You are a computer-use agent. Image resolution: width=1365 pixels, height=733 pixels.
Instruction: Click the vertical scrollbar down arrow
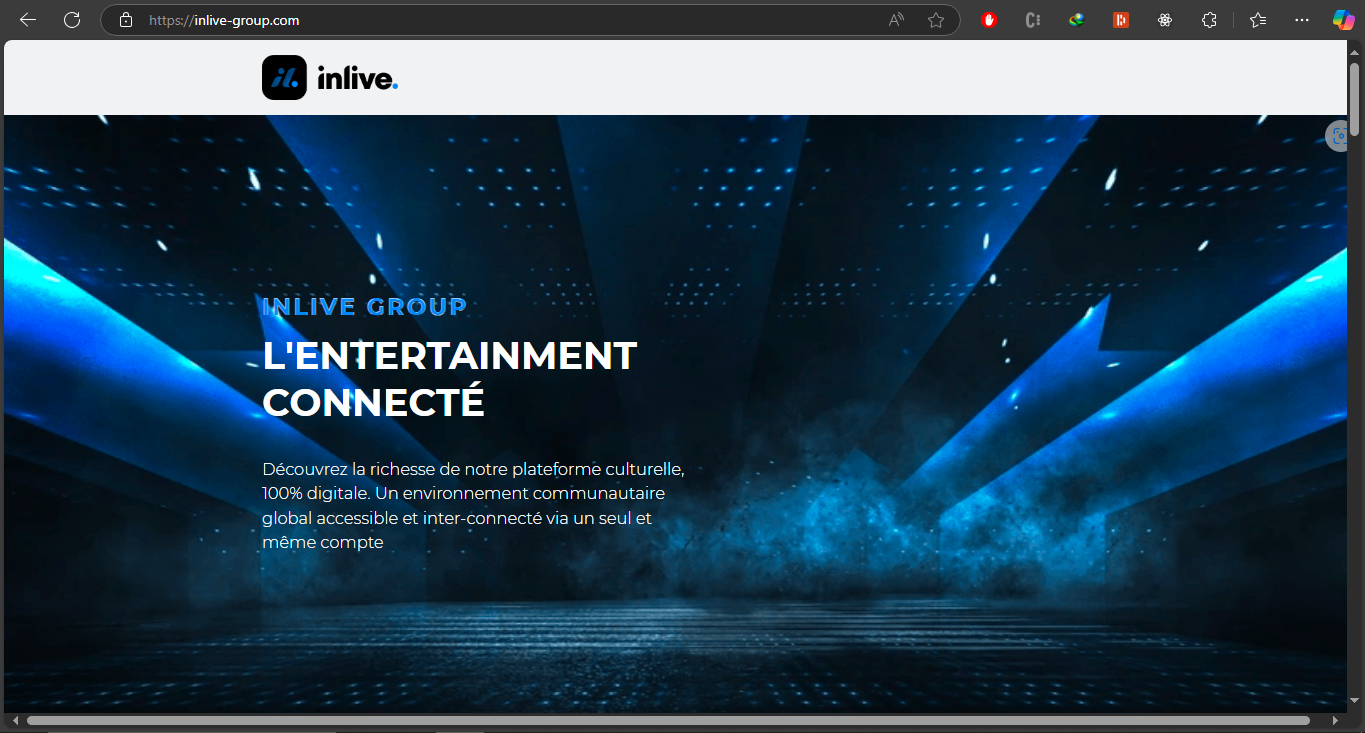(x=1355, y=701)
